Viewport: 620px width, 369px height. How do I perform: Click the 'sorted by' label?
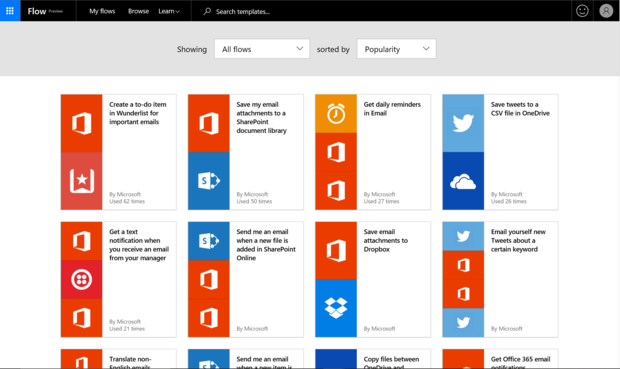click(333, 49)
